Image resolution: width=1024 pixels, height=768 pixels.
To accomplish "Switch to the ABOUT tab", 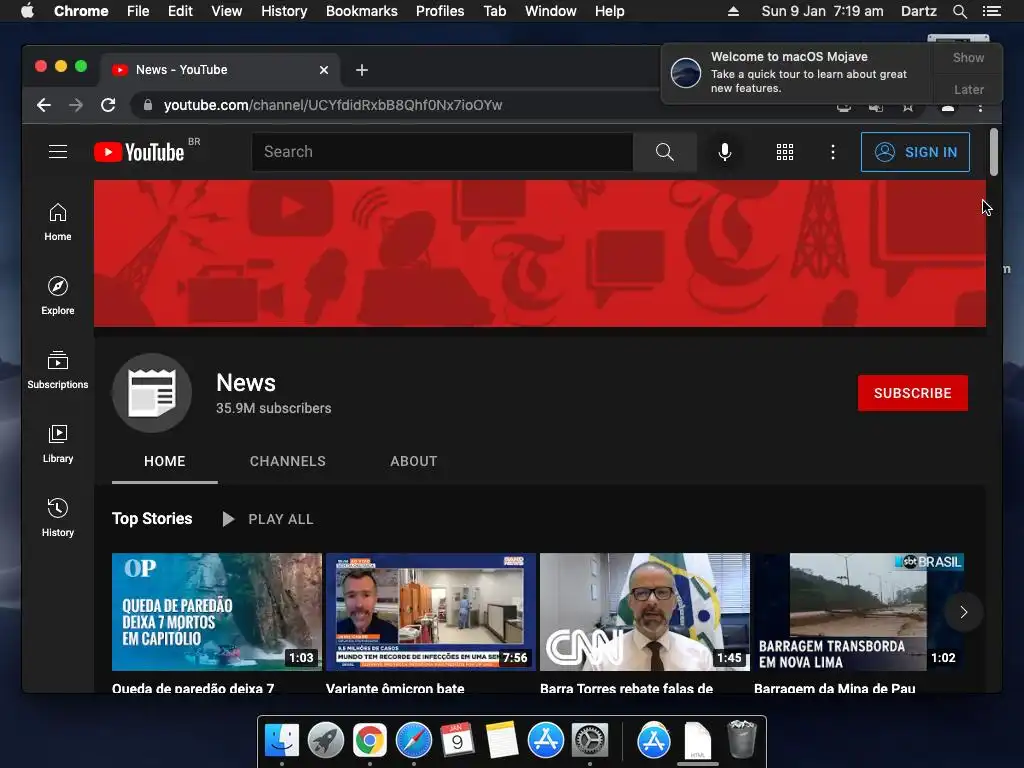I will pos(413,461).
